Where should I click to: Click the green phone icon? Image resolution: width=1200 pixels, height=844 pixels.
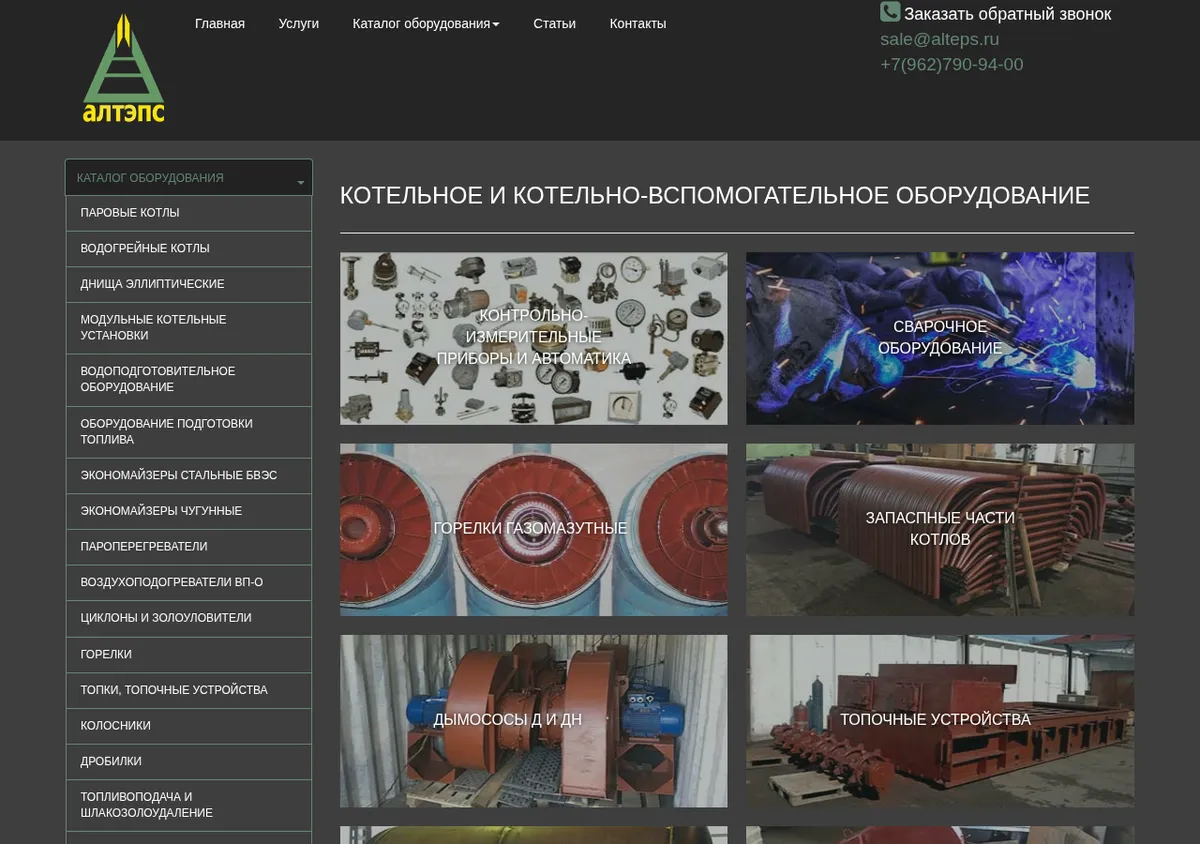click(x=890, y=12)
